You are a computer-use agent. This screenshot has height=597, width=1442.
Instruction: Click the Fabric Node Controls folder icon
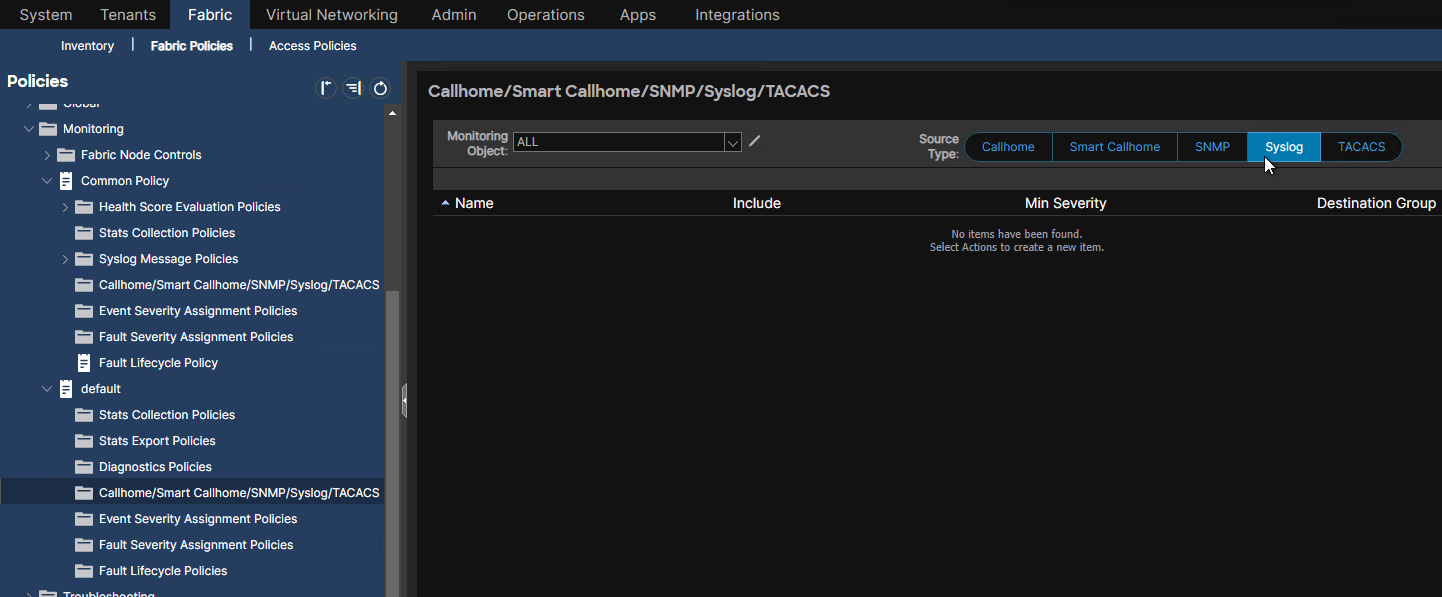click(x=66, y=155)
